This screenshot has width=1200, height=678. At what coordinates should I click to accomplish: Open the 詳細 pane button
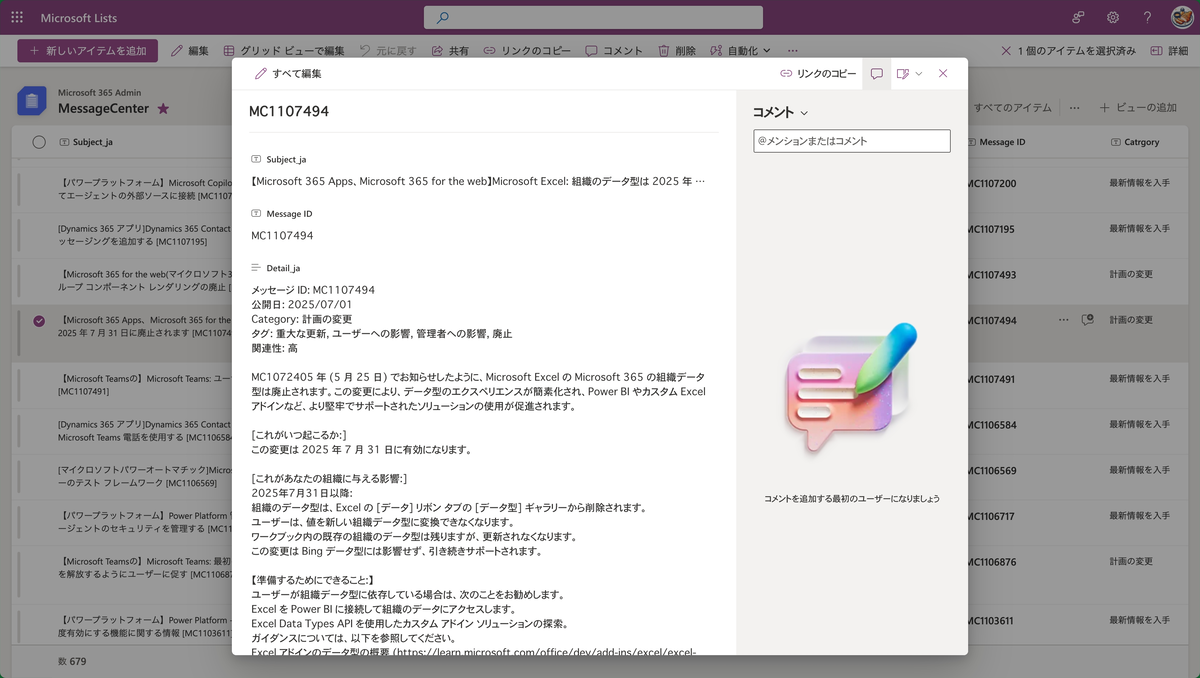coord(1169,50)
